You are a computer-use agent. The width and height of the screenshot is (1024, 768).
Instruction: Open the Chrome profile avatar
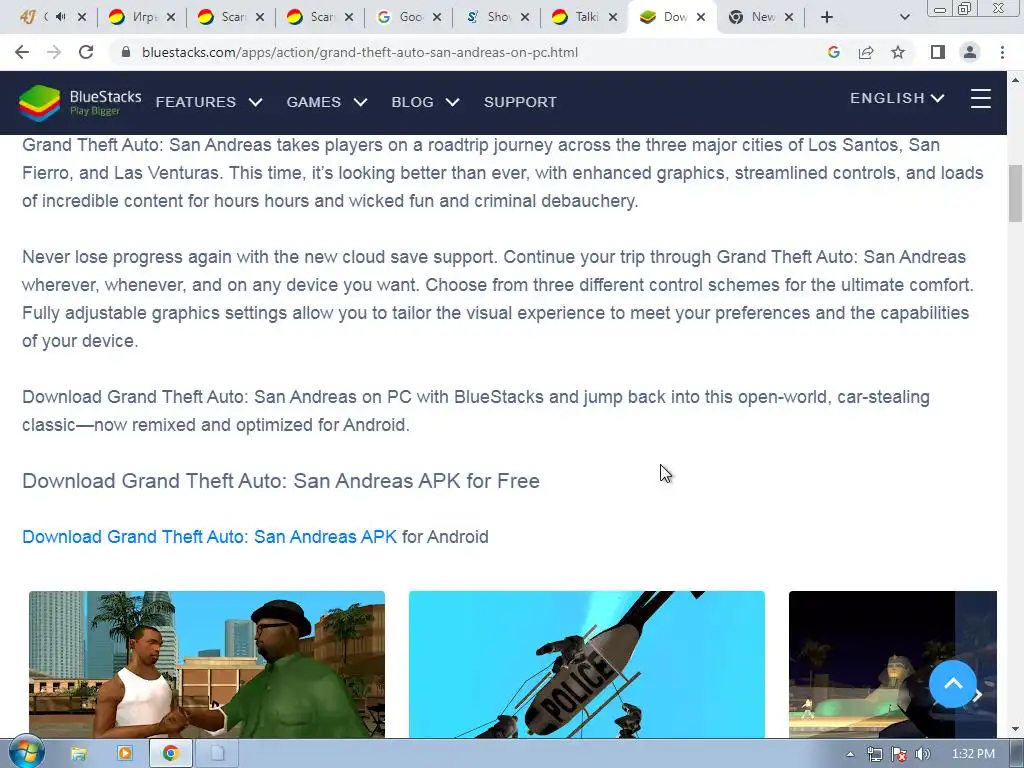click(x=970, y=52)
